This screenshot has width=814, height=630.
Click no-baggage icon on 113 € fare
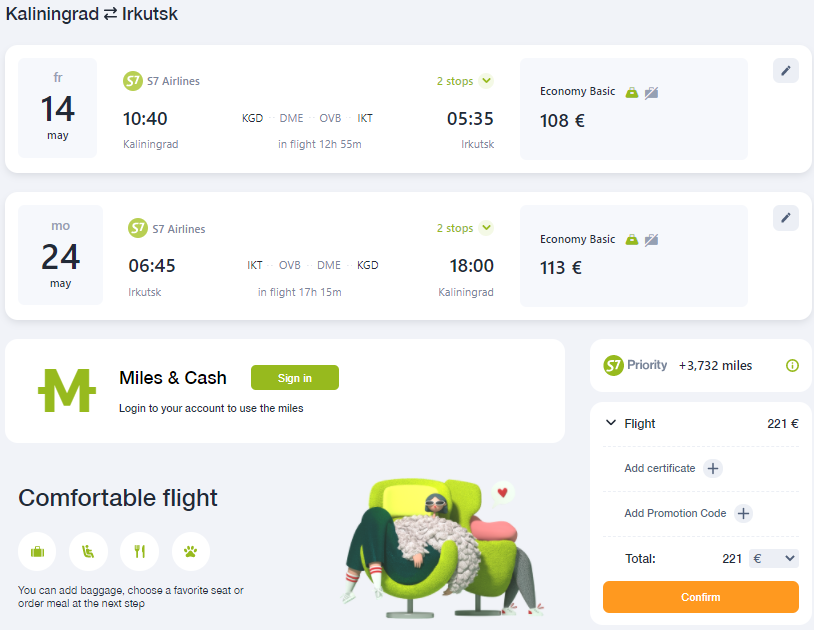point(651,240)
